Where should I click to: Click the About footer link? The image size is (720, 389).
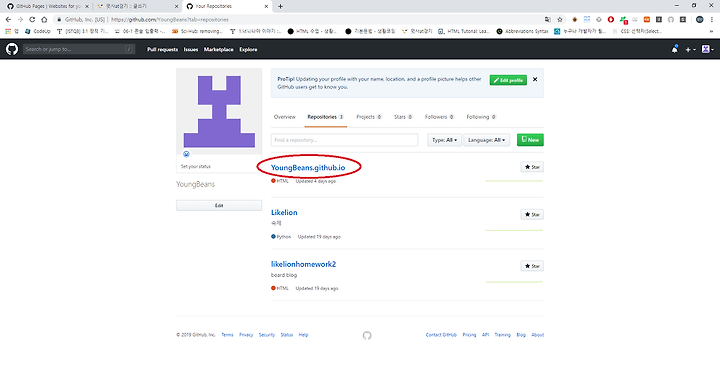click(538, 335)
